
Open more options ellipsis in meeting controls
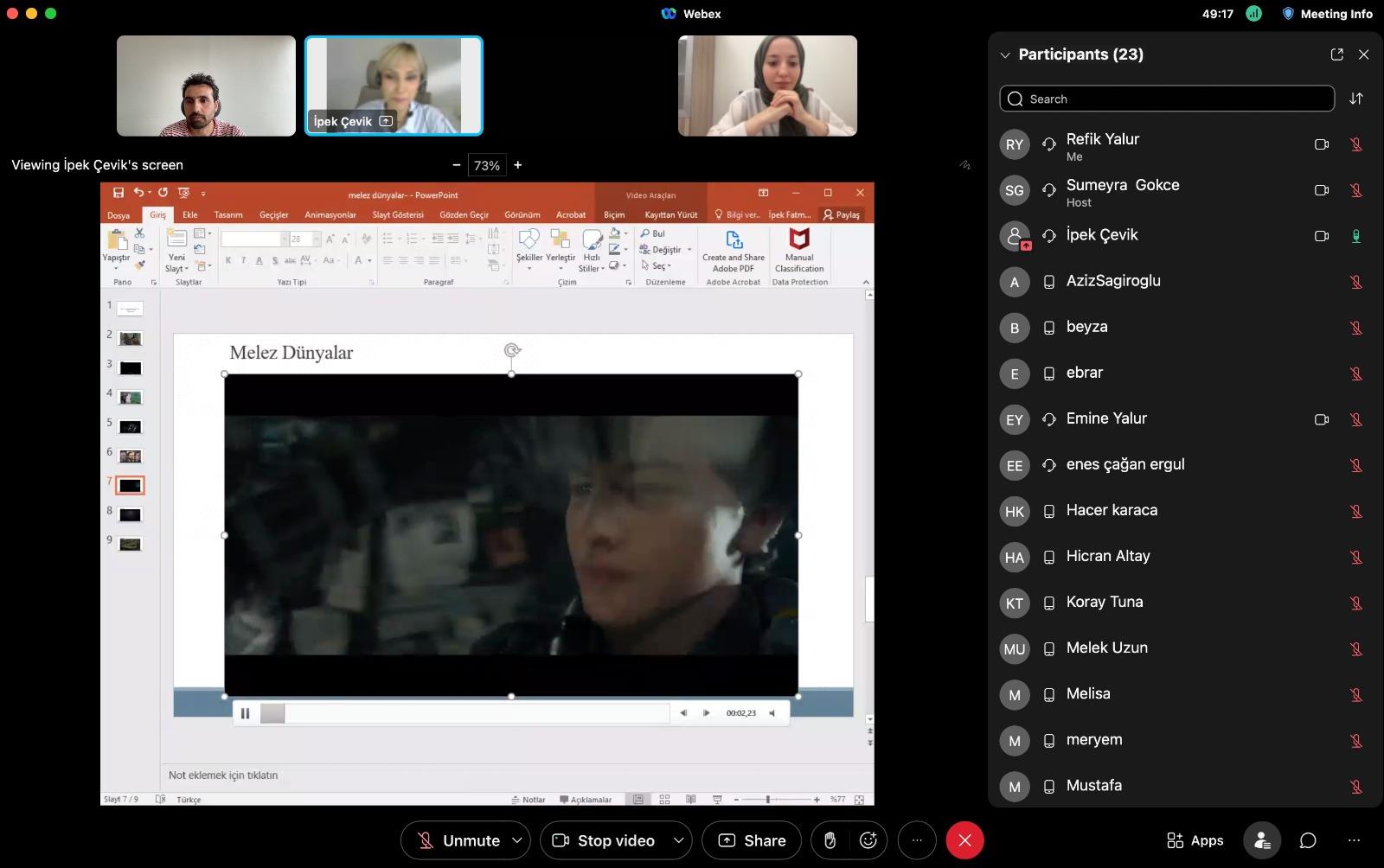click(917, 840)
